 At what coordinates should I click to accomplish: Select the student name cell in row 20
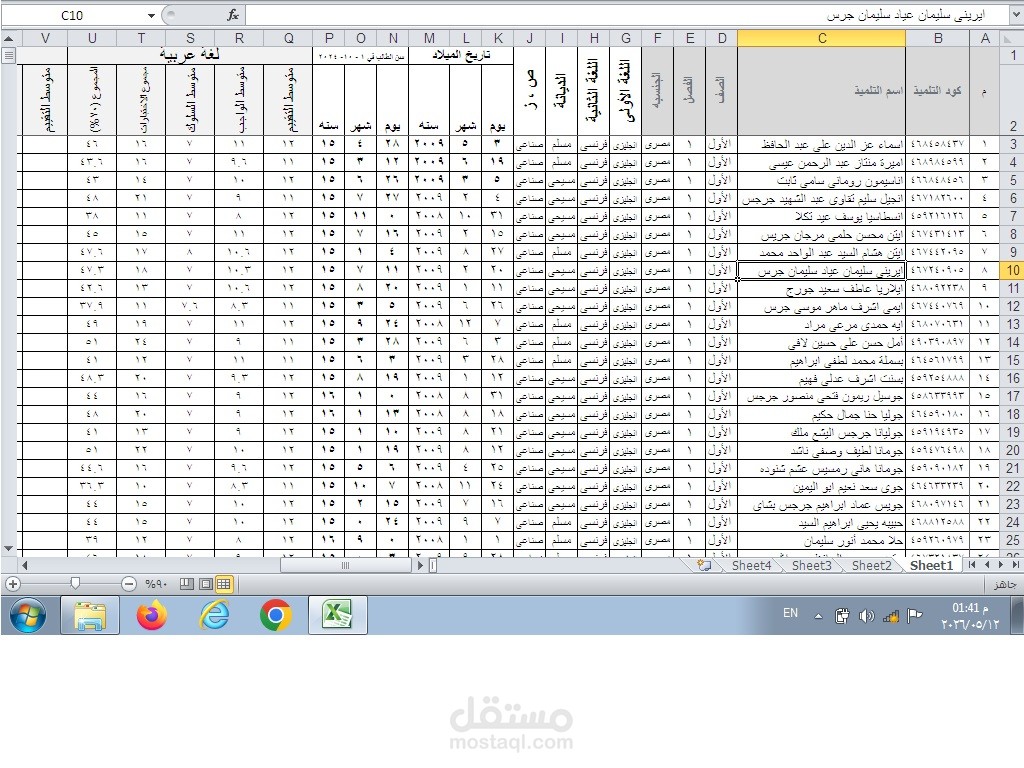click(x=822, y=450)
